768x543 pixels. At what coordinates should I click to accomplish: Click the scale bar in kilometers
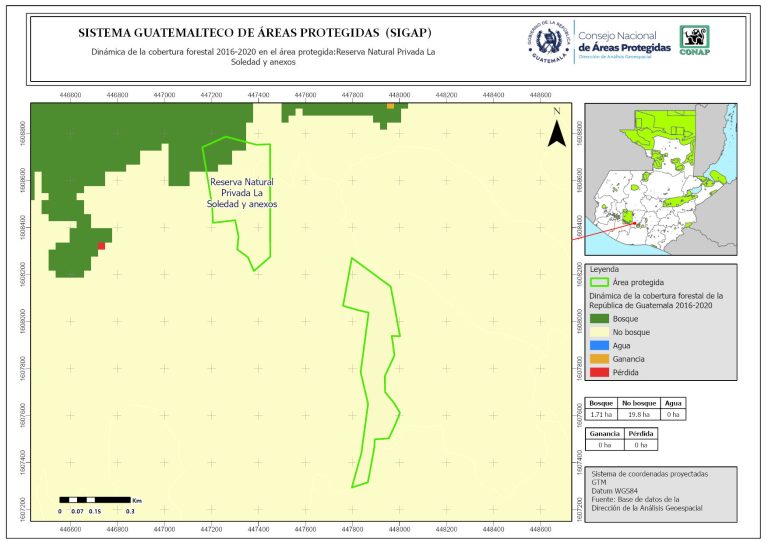pyautogui.click(x=95, y=499)
